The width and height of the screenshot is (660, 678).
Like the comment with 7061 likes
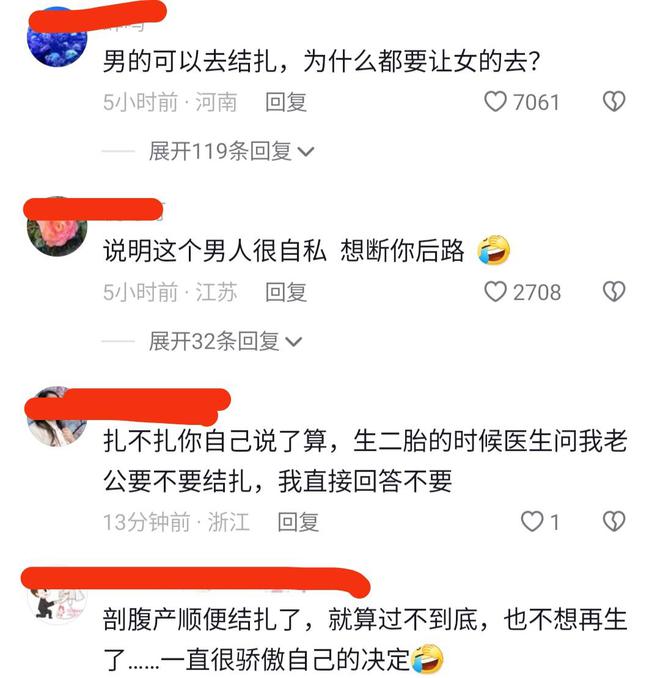click(x=495, y=102)
